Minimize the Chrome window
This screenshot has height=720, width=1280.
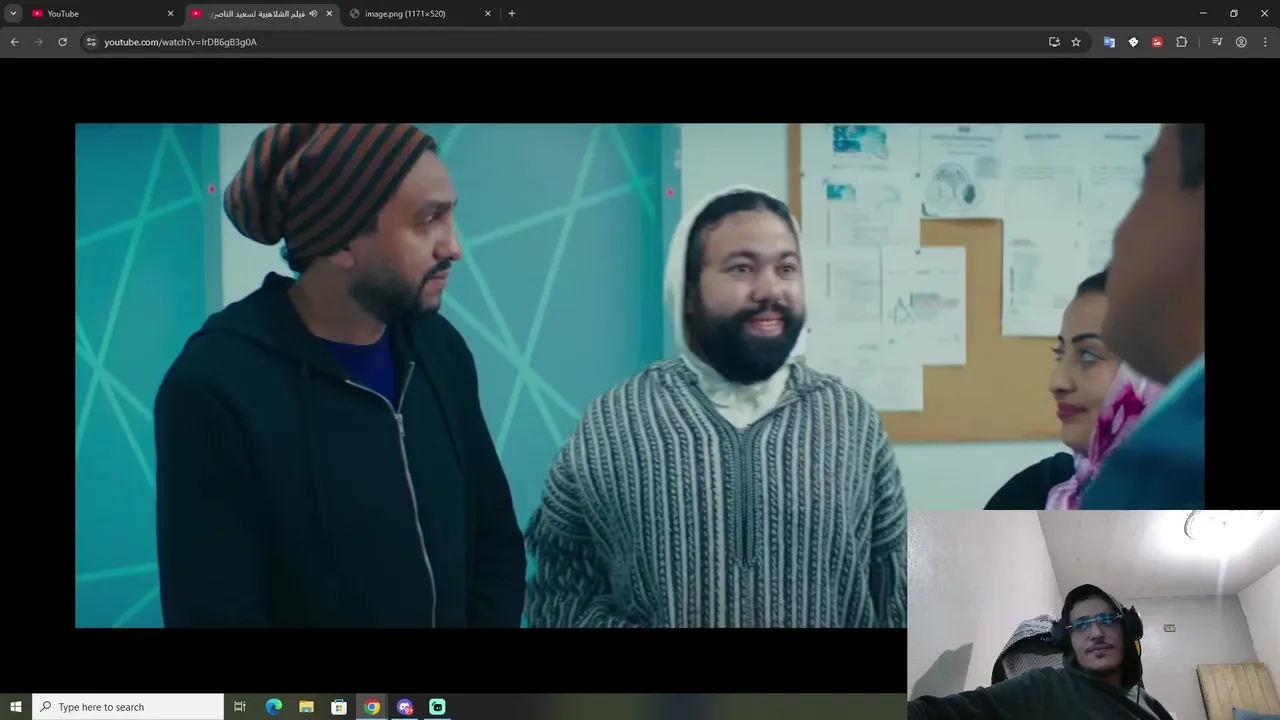pos(1203,13)
